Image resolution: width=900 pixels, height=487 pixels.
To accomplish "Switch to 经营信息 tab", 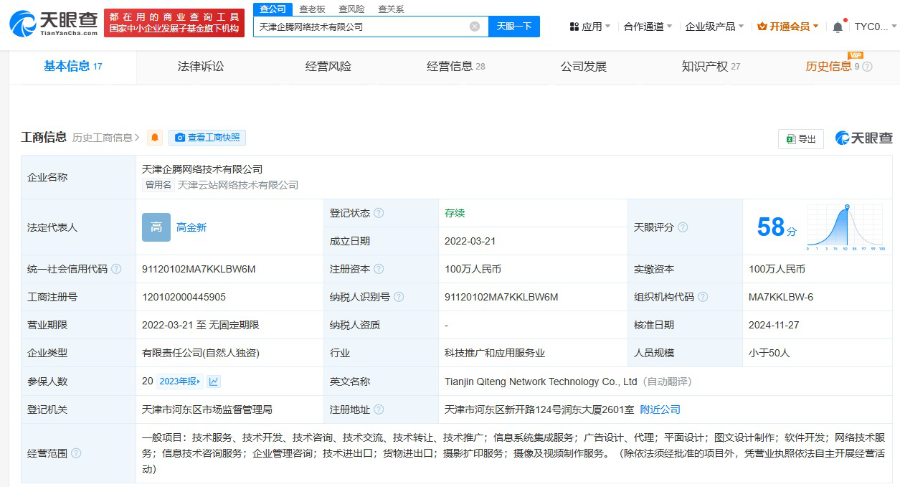I will click(456, 67).
